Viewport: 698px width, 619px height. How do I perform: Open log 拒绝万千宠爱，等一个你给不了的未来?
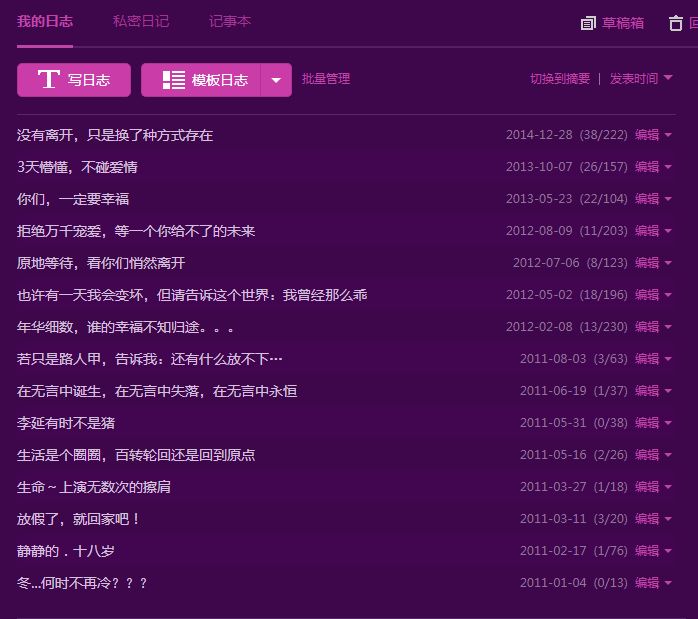point(136,231)
